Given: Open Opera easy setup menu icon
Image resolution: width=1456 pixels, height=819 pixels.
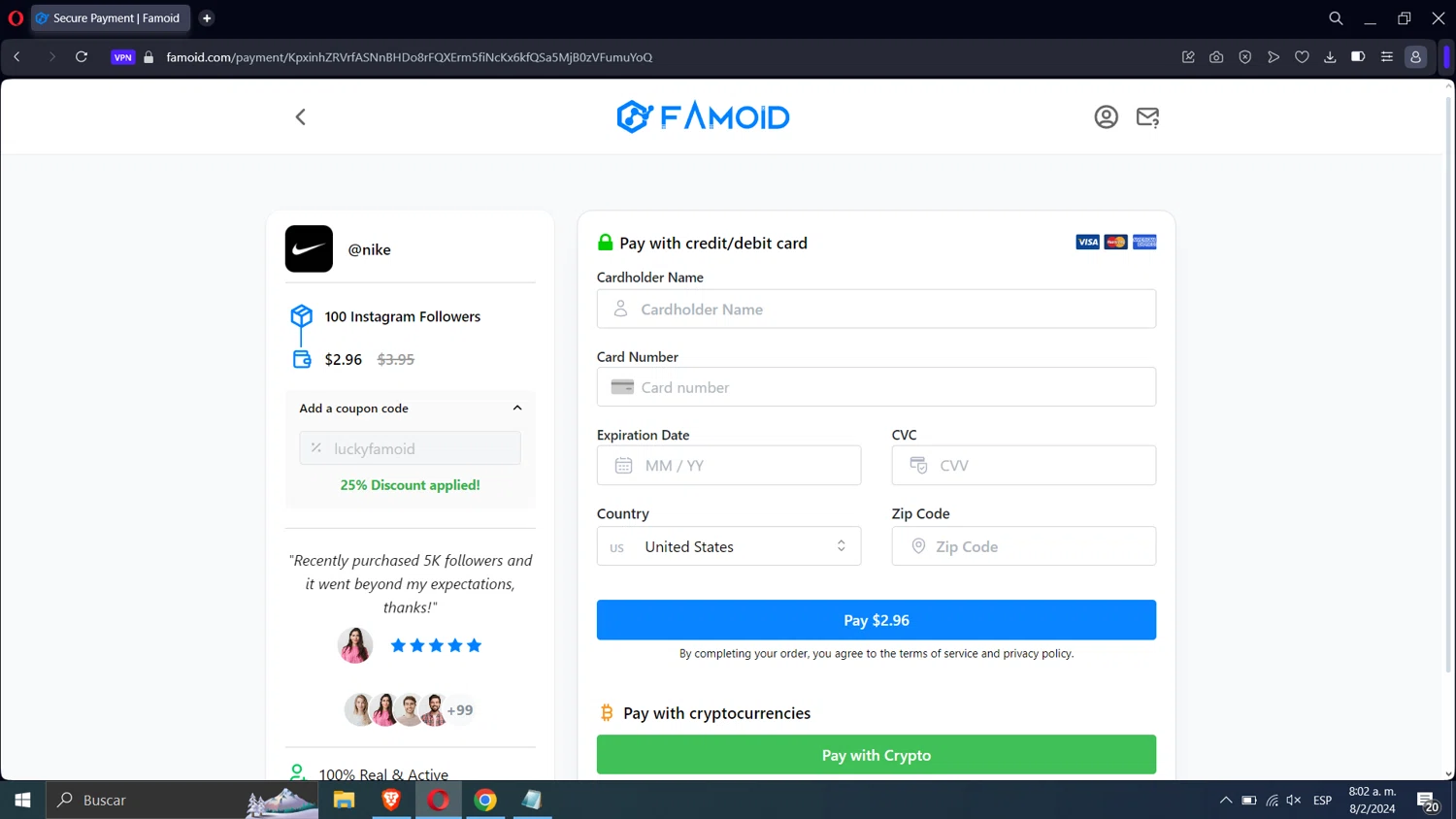Looking at the screenshot, I should point(1387,57).
